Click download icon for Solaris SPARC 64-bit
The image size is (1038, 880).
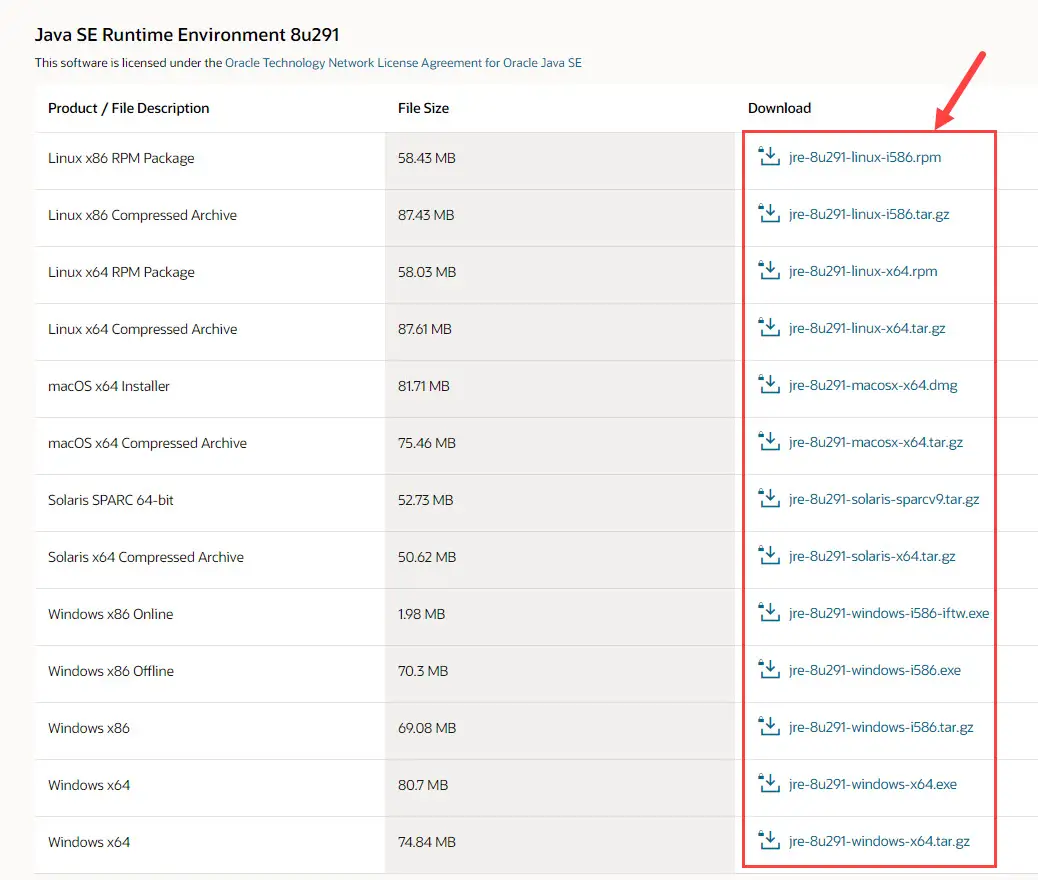coord(768,498)
